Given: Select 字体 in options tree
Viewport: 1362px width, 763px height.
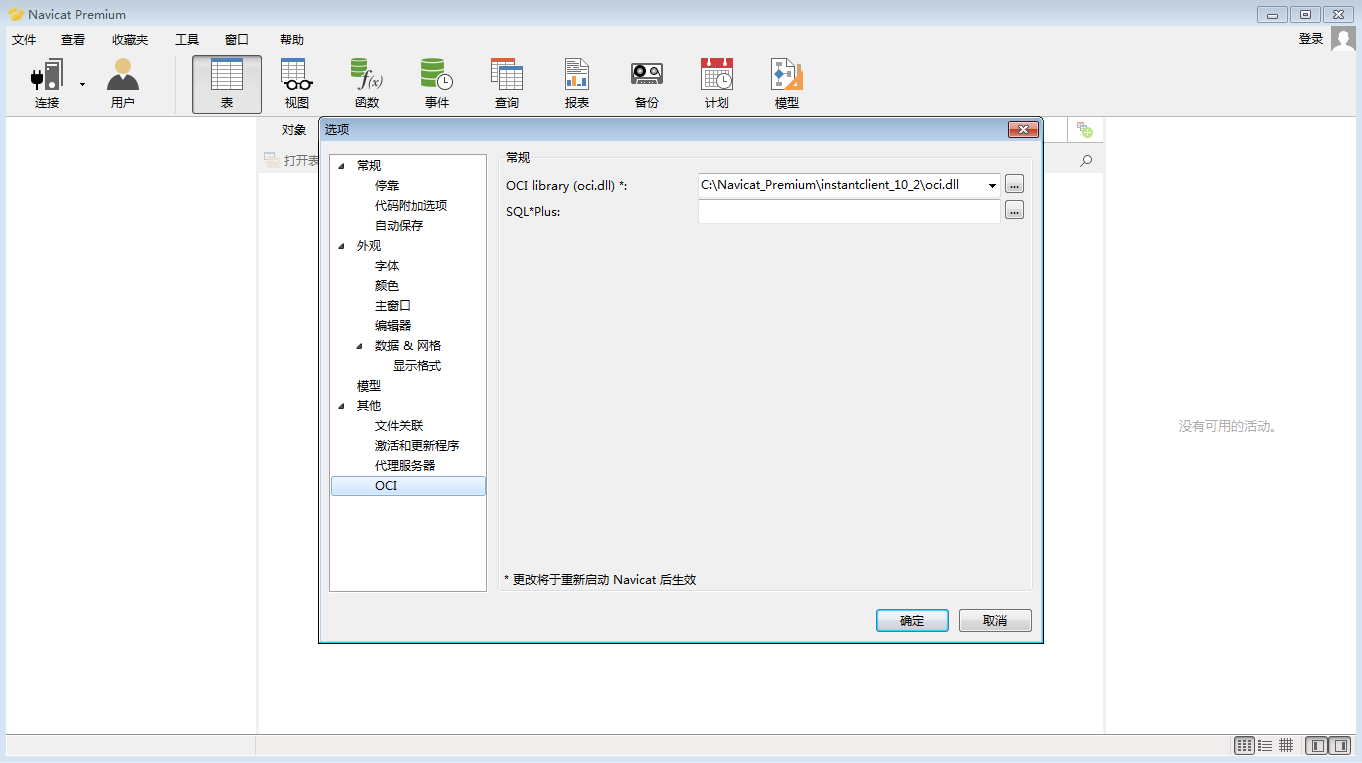Looking at the screenshot, I should click(x=387, y=265).
